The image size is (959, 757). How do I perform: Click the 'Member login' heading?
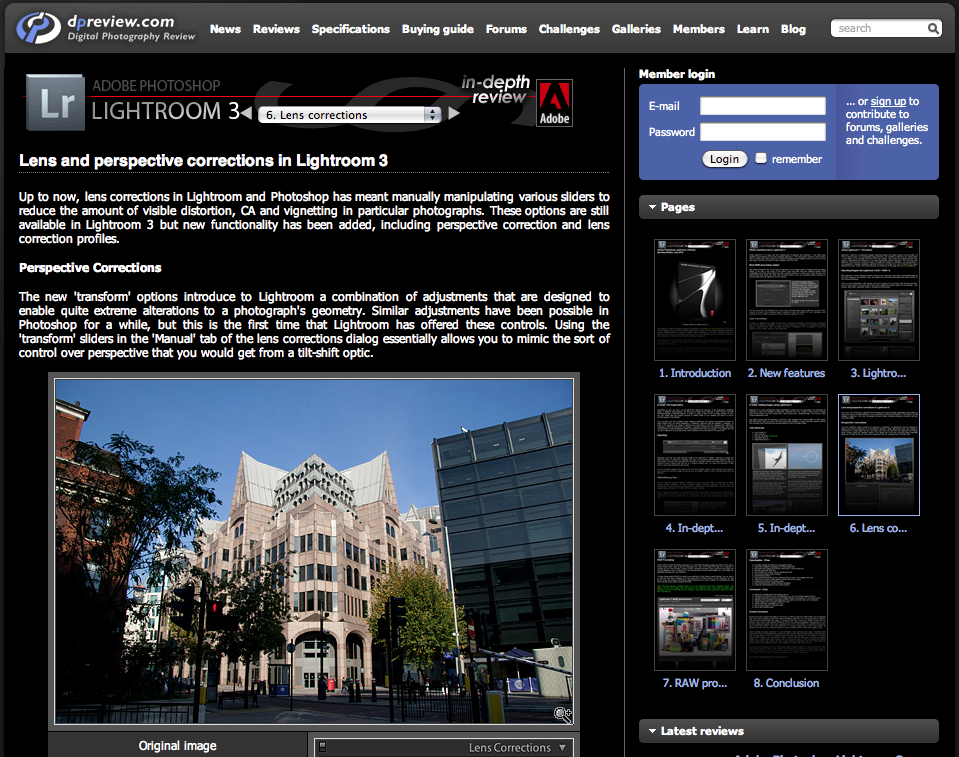point(677,74)
